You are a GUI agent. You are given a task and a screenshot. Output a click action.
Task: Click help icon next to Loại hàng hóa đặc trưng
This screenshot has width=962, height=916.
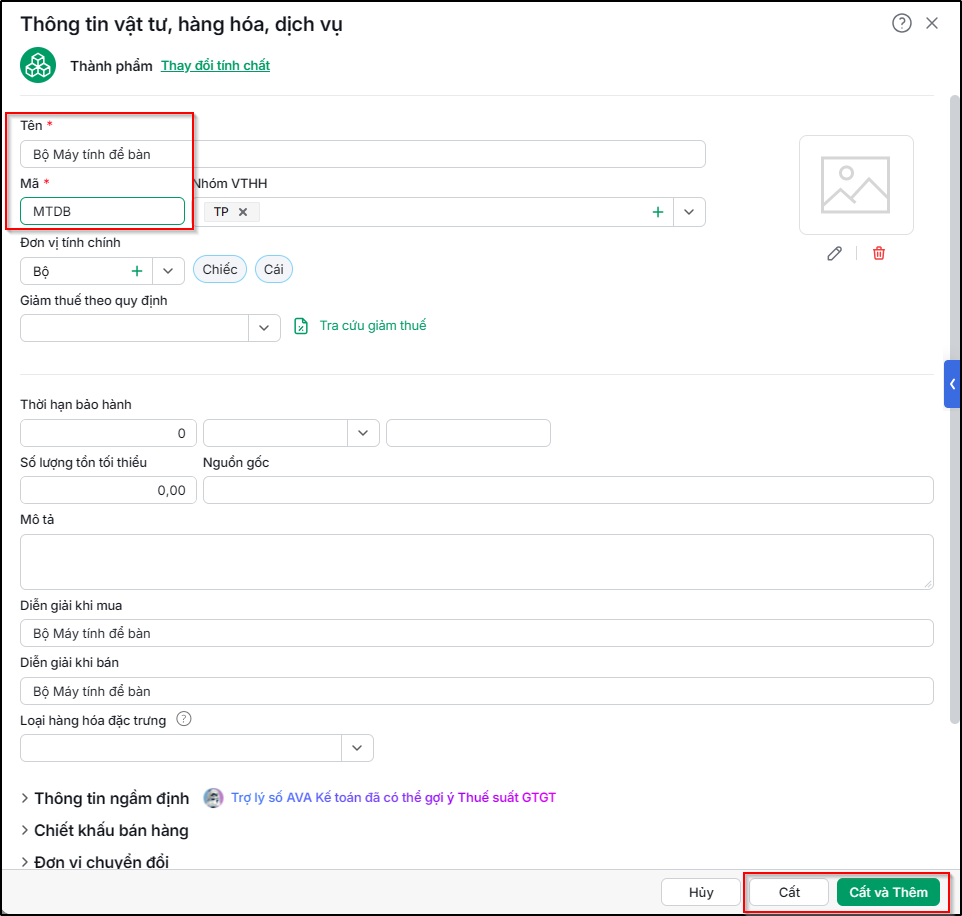[x=184, y=719]
